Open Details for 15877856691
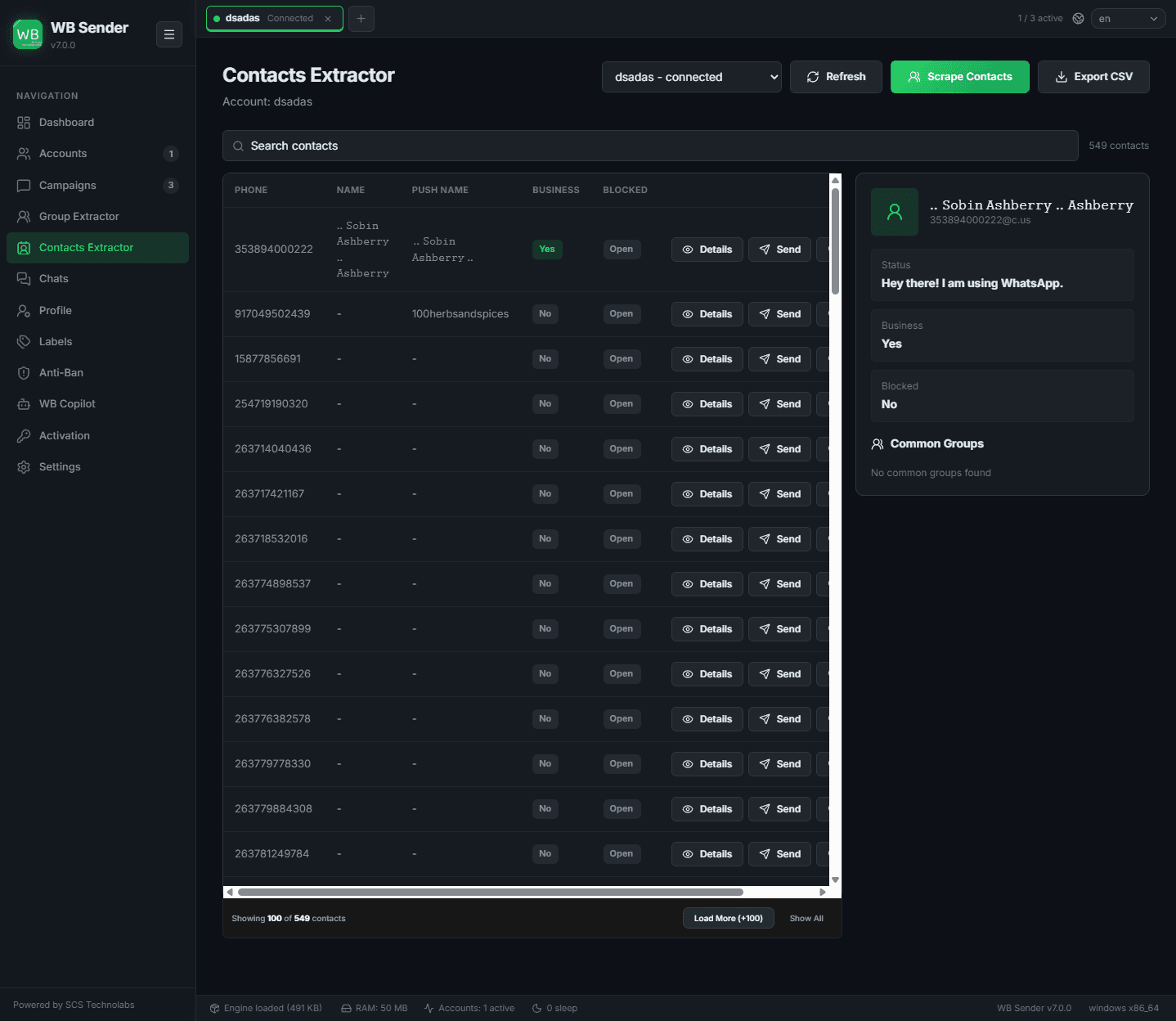This screenshot has width=1176, height=1021. click(707, 359)
